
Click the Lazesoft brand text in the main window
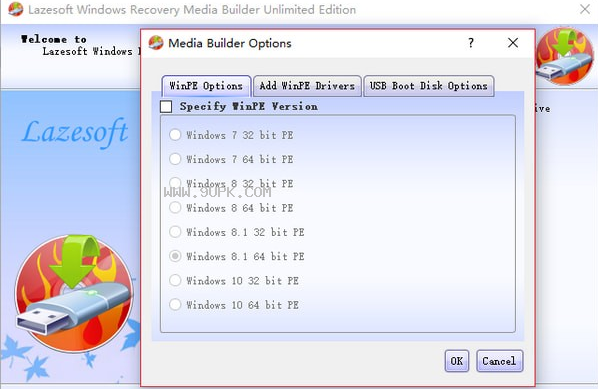pyautogui.click(x=75, y=132)
